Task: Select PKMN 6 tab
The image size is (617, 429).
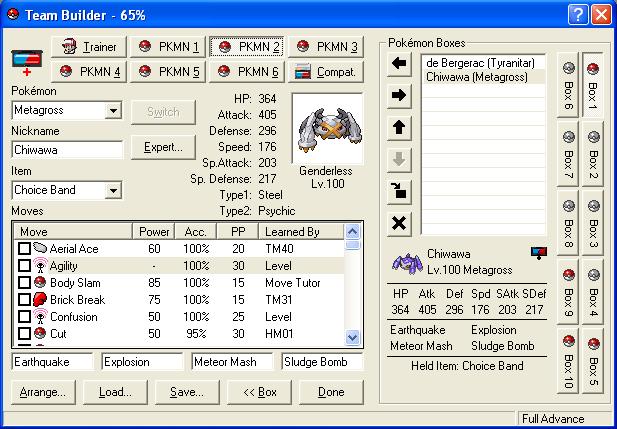Action: click(x=247, y=72)
